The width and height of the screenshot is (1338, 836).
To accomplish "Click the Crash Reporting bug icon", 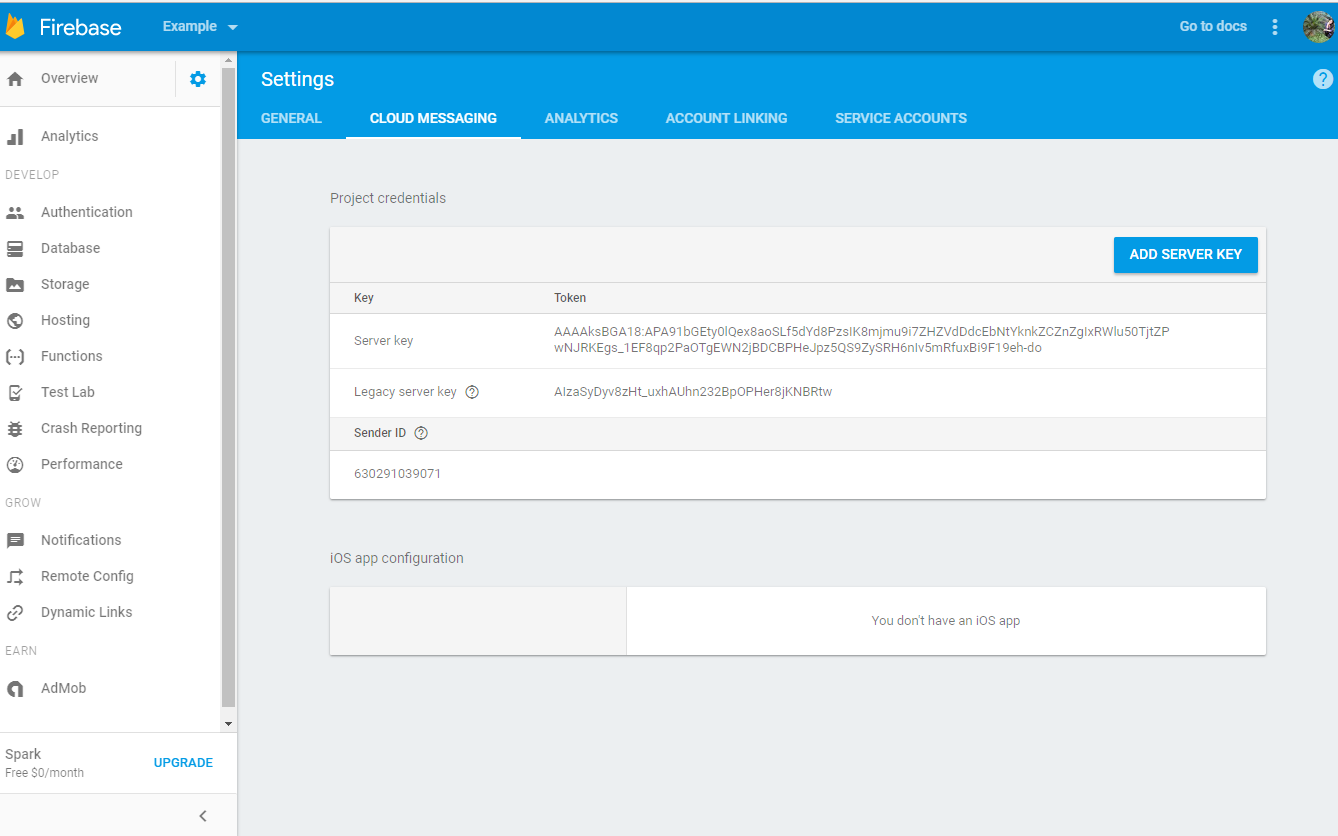I will coord(15,429).
